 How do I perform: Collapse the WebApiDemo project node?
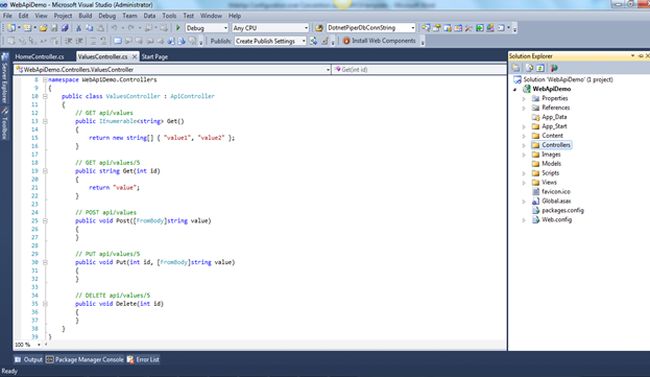[x=515, y=89]
